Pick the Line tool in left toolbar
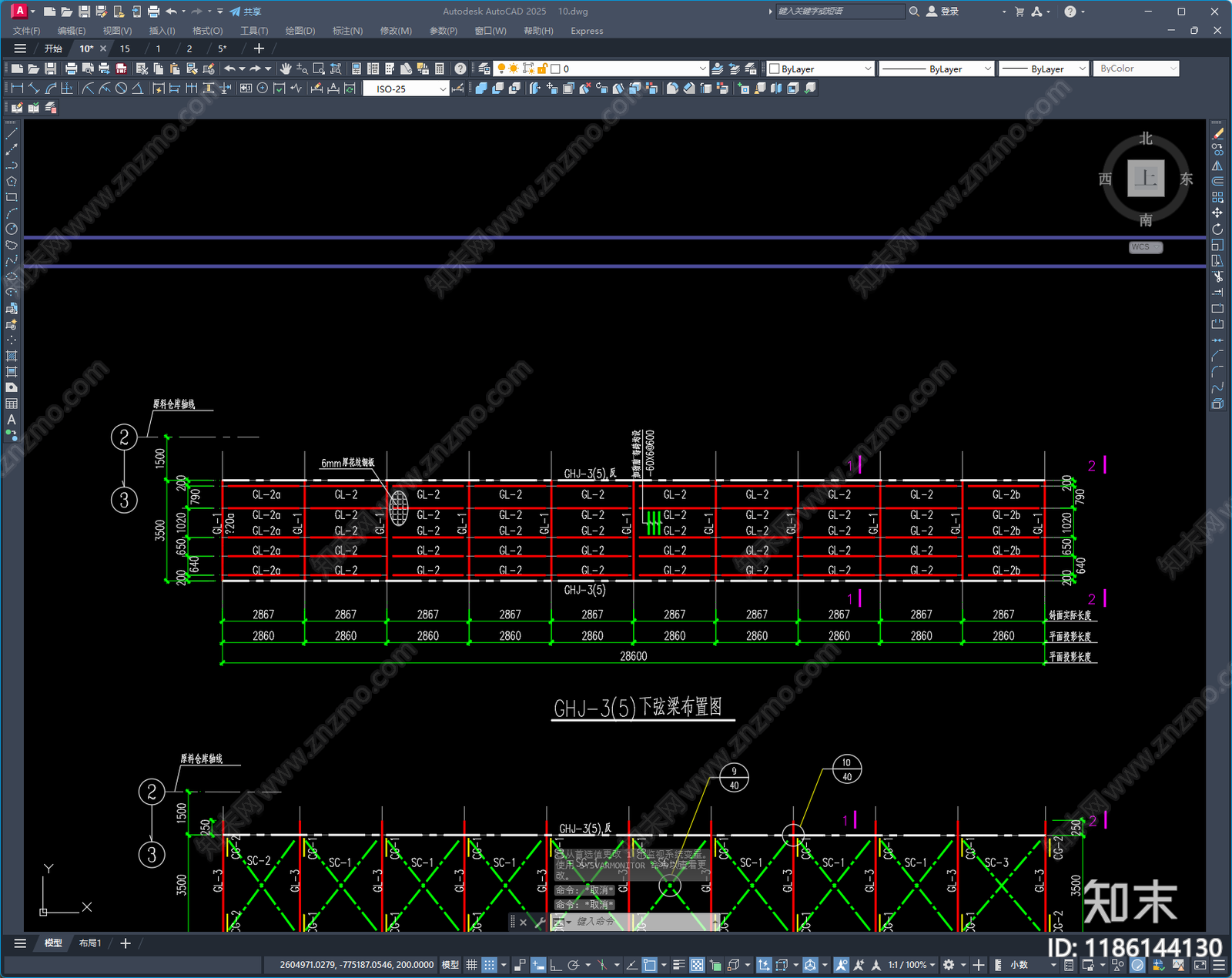Screen dimensions: 1232x978 click(12, 134)
